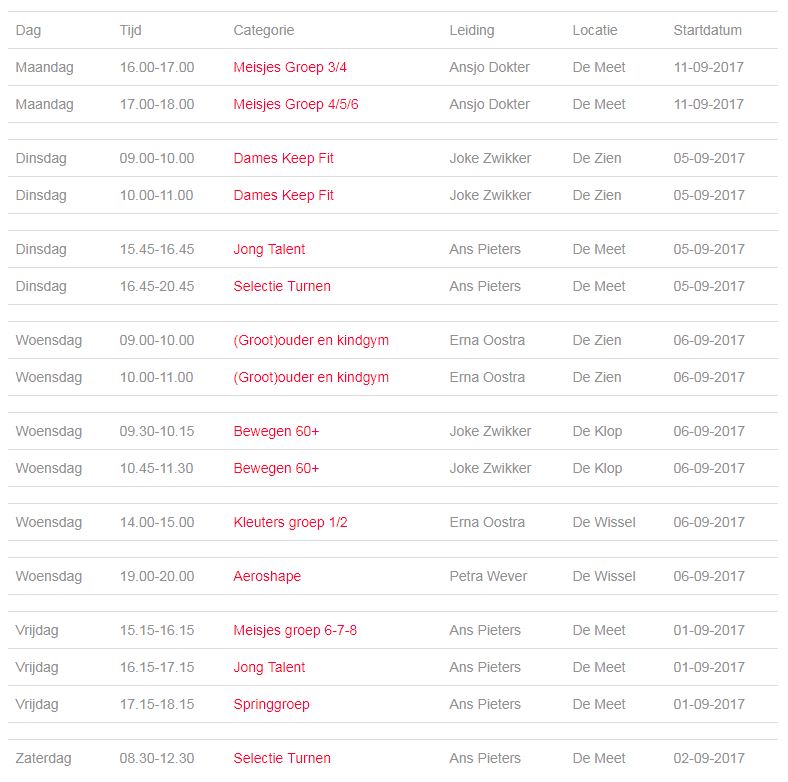The width and height of the screenshot is (788, 782).
Task: Click Dames Keep Fit at 10.00-11.00
Action: click(x=283, y=196)
